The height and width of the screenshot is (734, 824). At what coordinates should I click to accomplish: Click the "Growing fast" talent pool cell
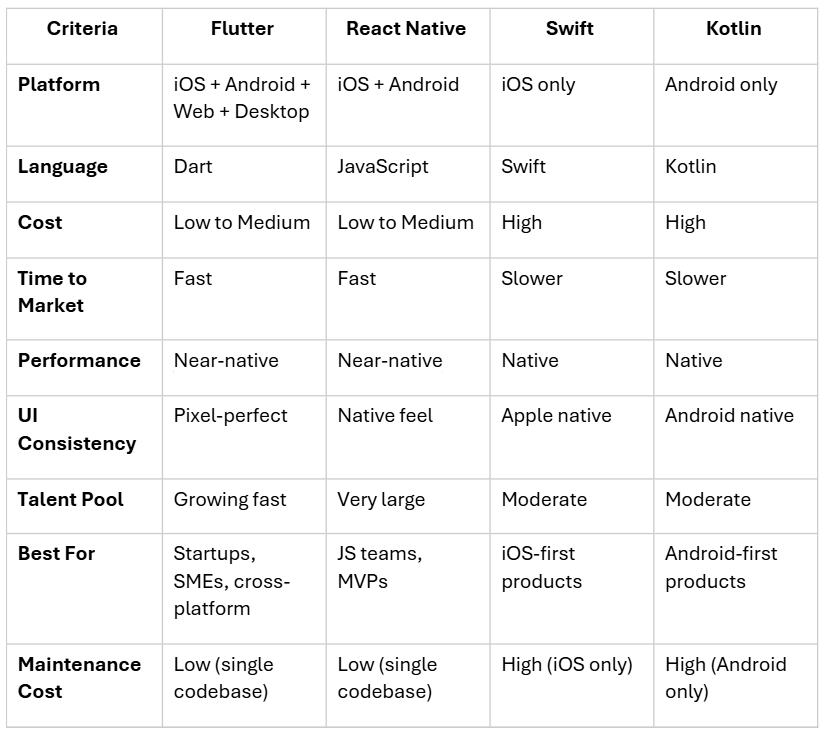tap(230, 499)
